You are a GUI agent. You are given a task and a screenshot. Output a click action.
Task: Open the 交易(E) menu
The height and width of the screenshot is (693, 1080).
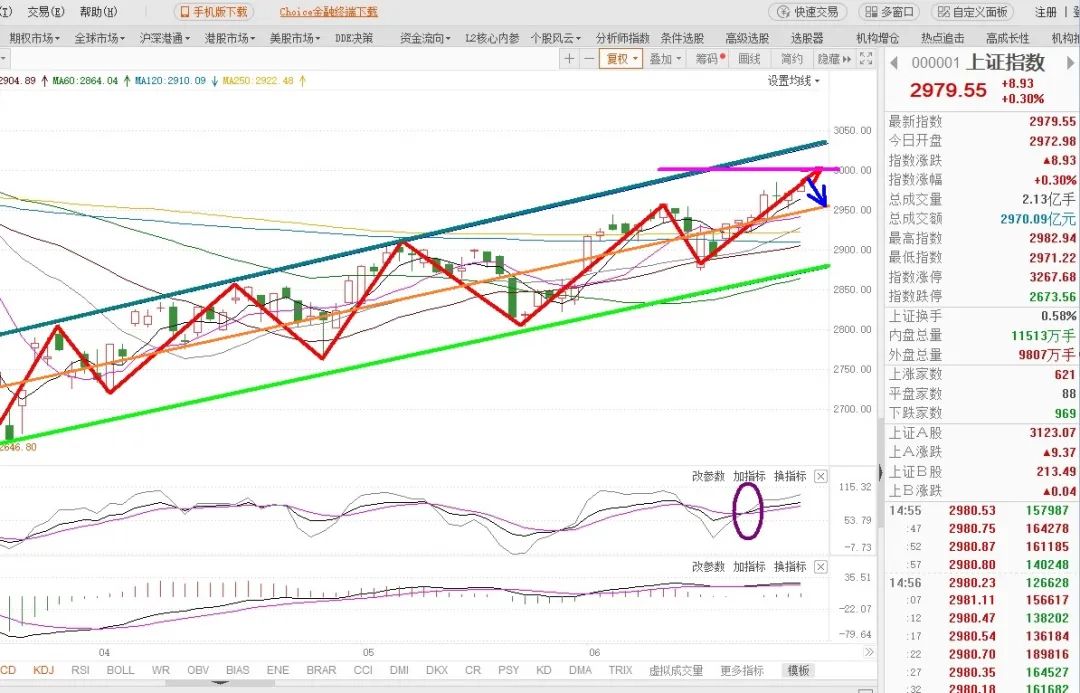click(x=45, y=12)
